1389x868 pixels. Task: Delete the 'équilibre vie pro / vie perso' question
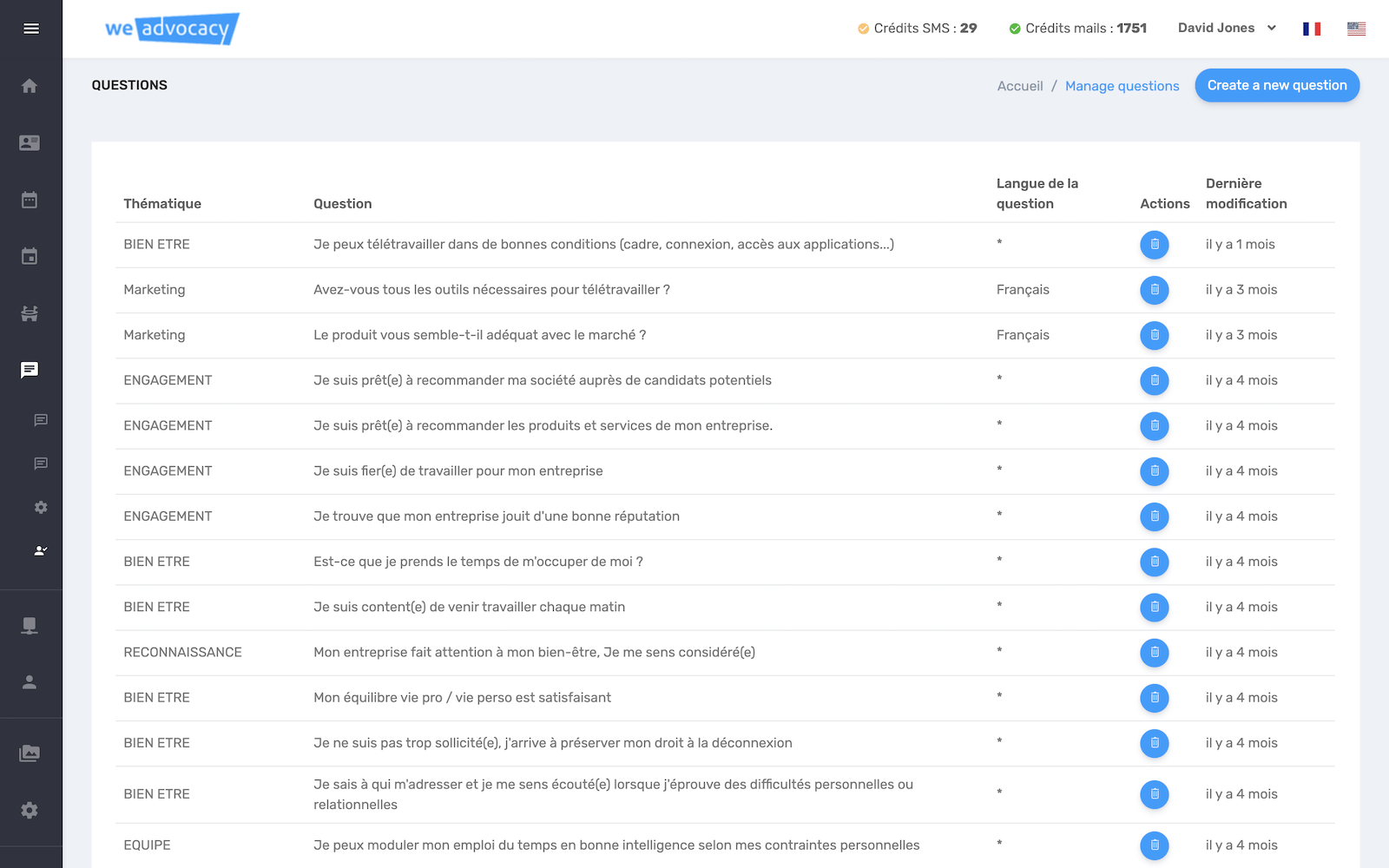1155,698
